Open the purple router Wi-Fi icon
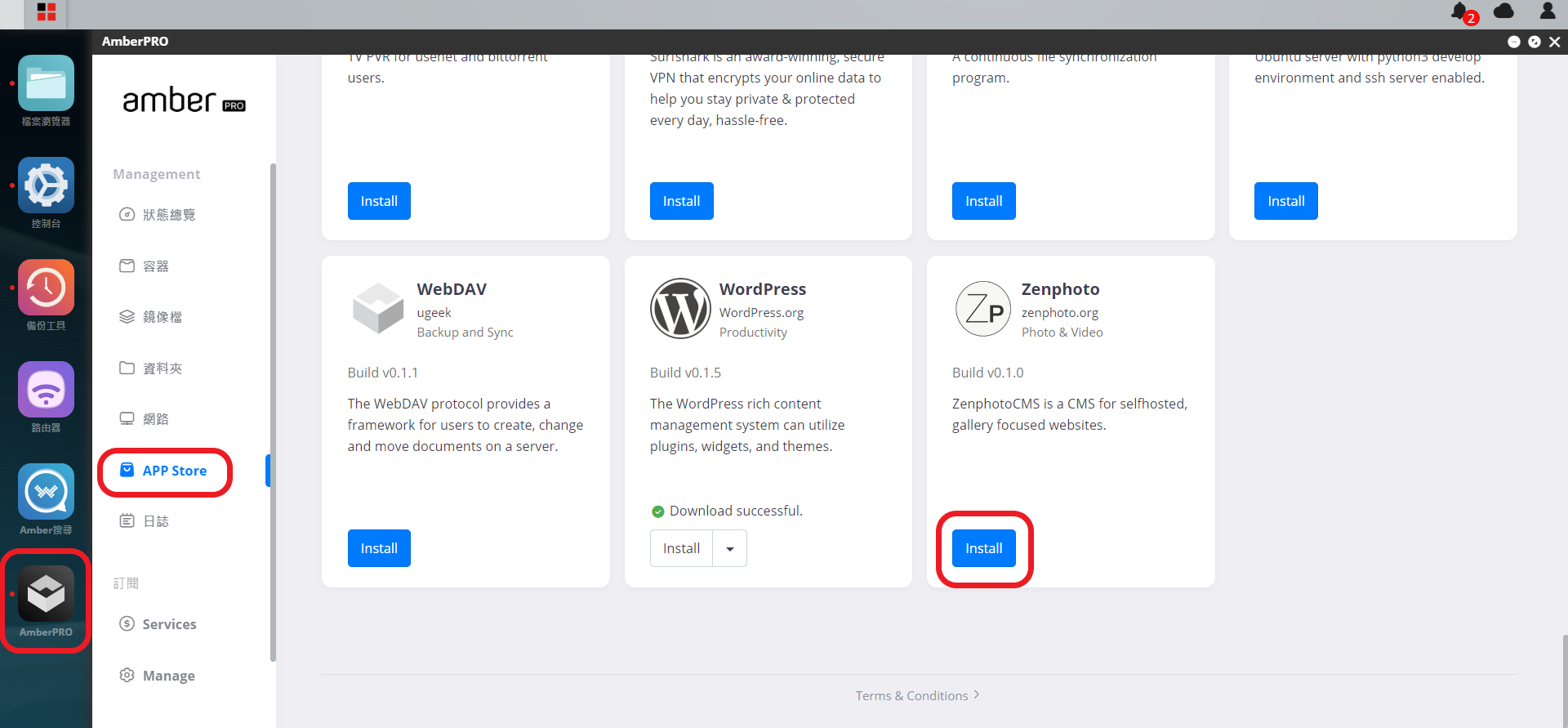The height and width of the screenshot is (728, 1568). tap(46, 390)
